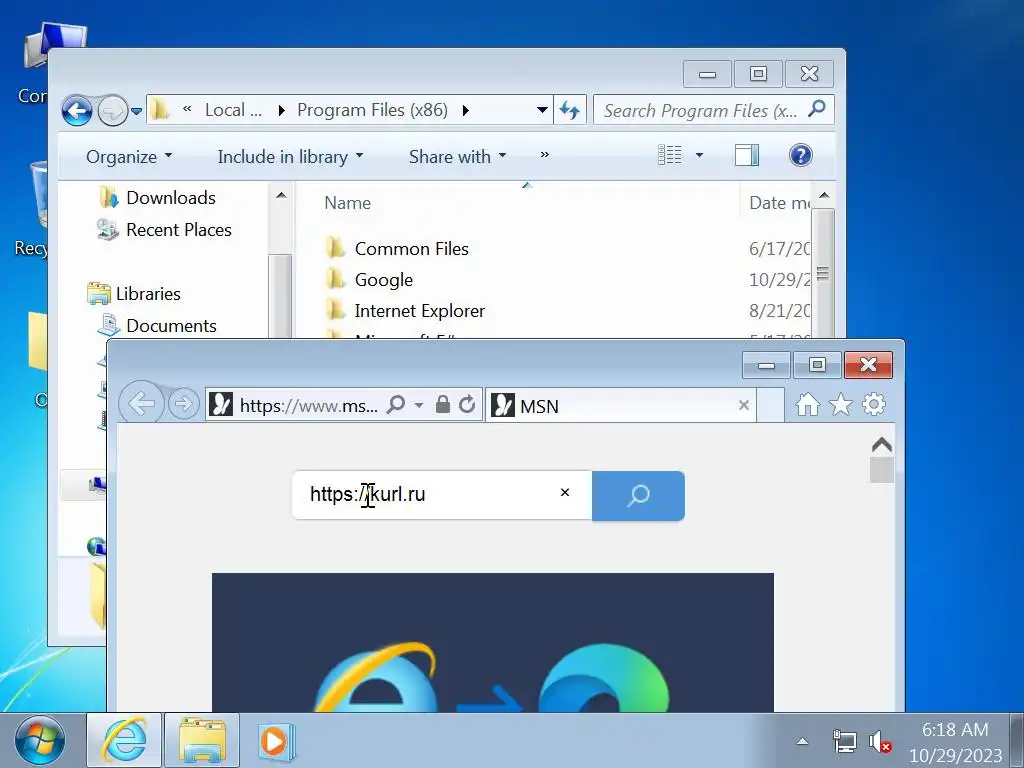The image size is (1024, 768).
Task: Click the blue MSN search button
Action: [x=638, y=496]
